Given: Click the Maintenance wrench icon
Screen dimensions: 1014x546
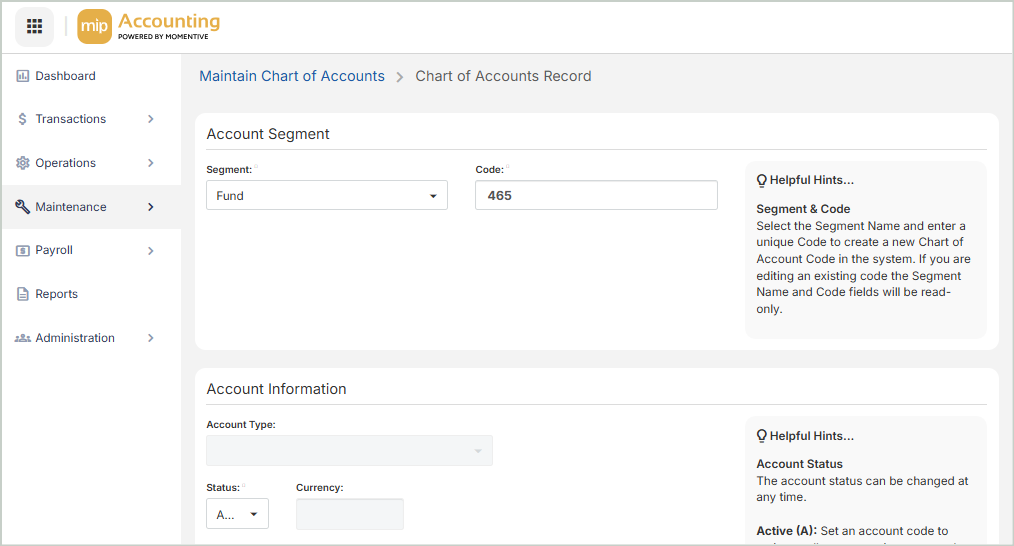Looking at the screenshot, I should (x=22, y=207).
